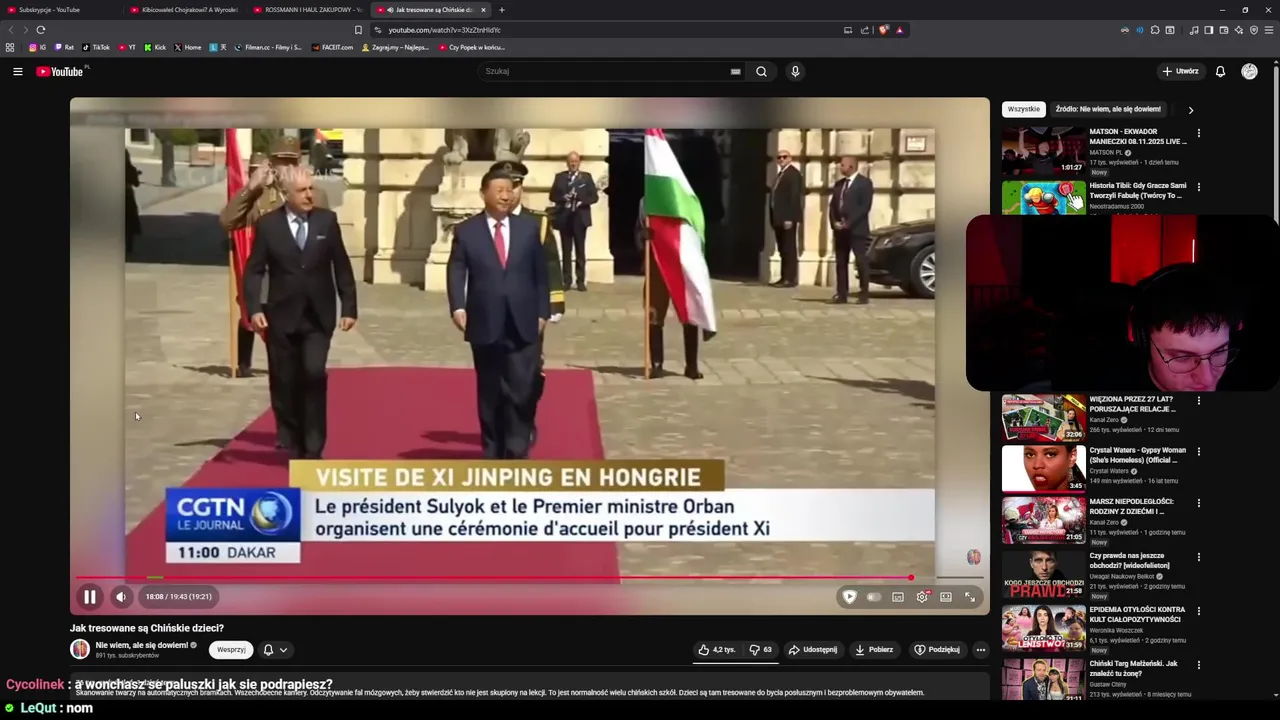Open MATSON - EKWADOR MANIECZKI video thumbnail
Viewport: 1280px width, 720px height.
point(1043,150)
